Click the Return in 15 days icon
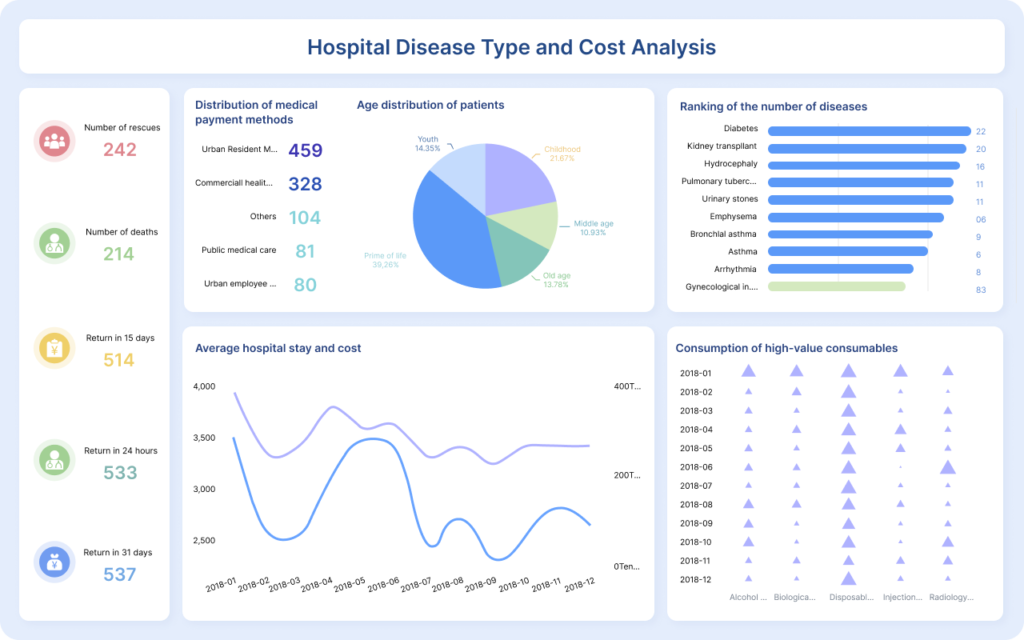Viewport: 1024px width, 640px height. 53,348
